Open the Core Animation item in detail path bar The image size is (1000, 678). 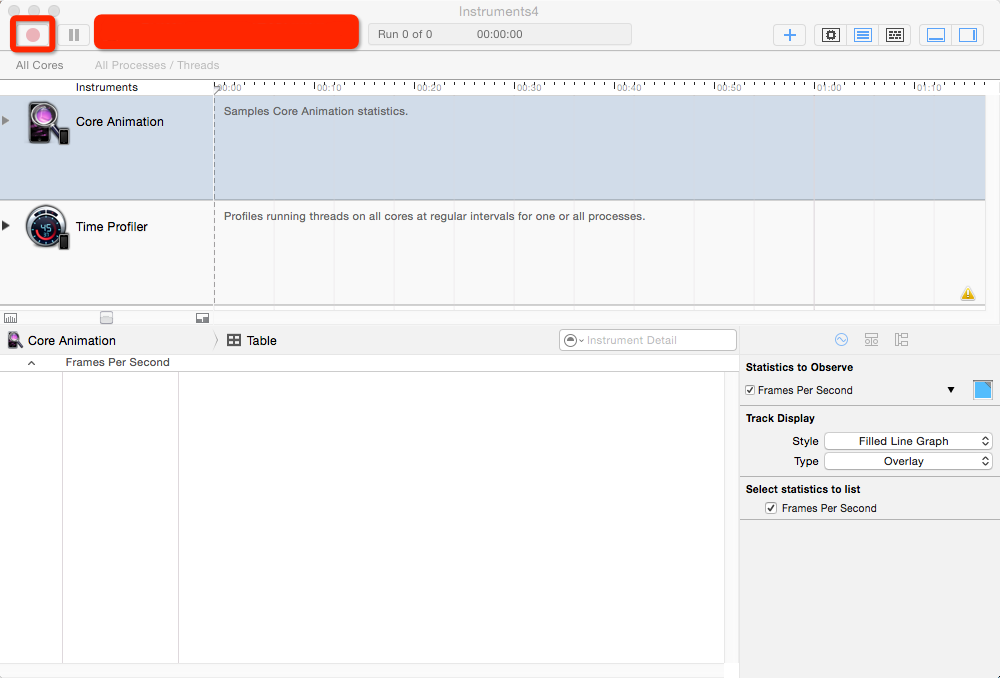point(62,341)
